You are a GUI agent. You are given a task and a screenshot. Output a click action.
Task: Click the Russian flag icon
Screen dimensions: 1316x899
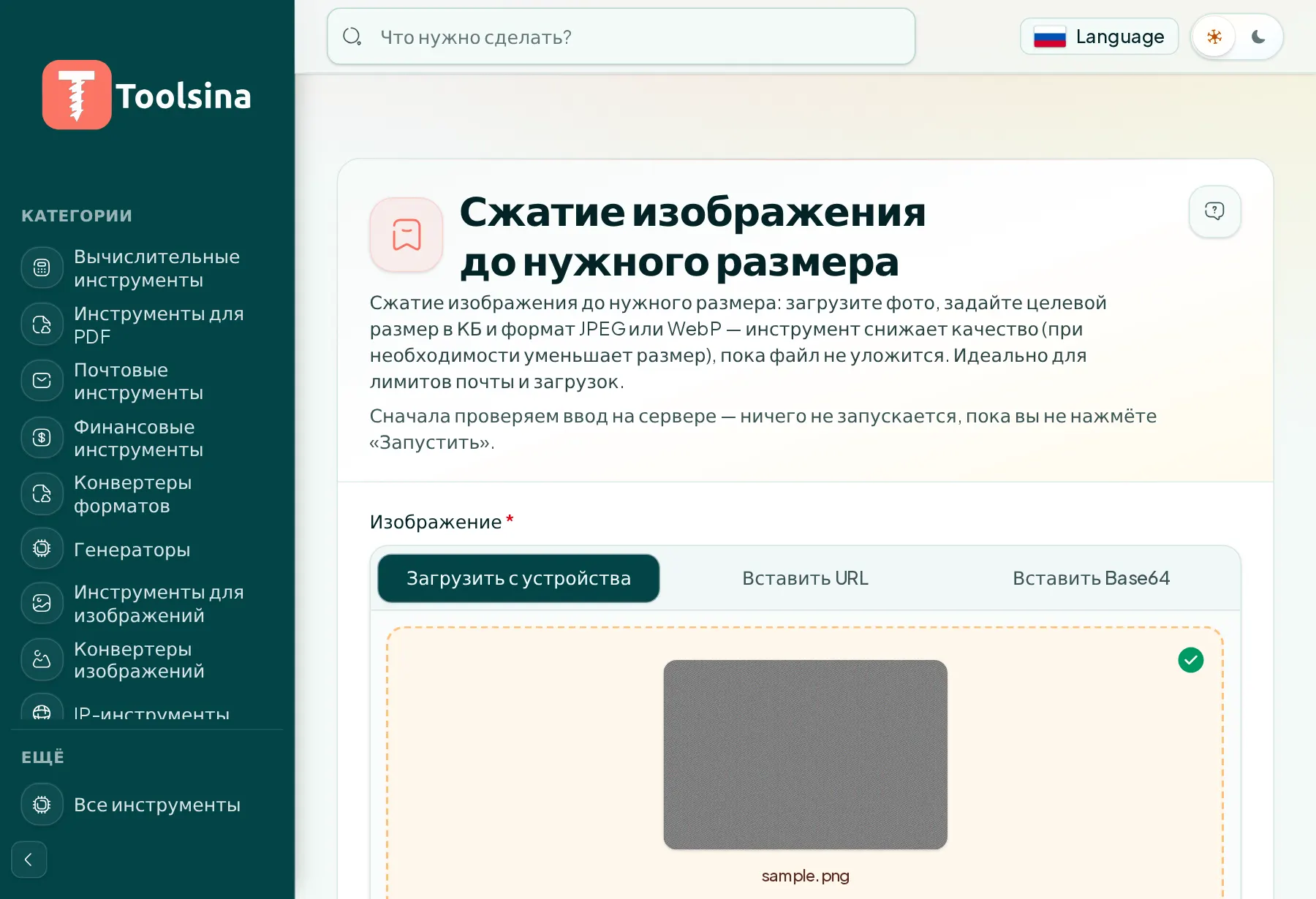point(1050,37)
